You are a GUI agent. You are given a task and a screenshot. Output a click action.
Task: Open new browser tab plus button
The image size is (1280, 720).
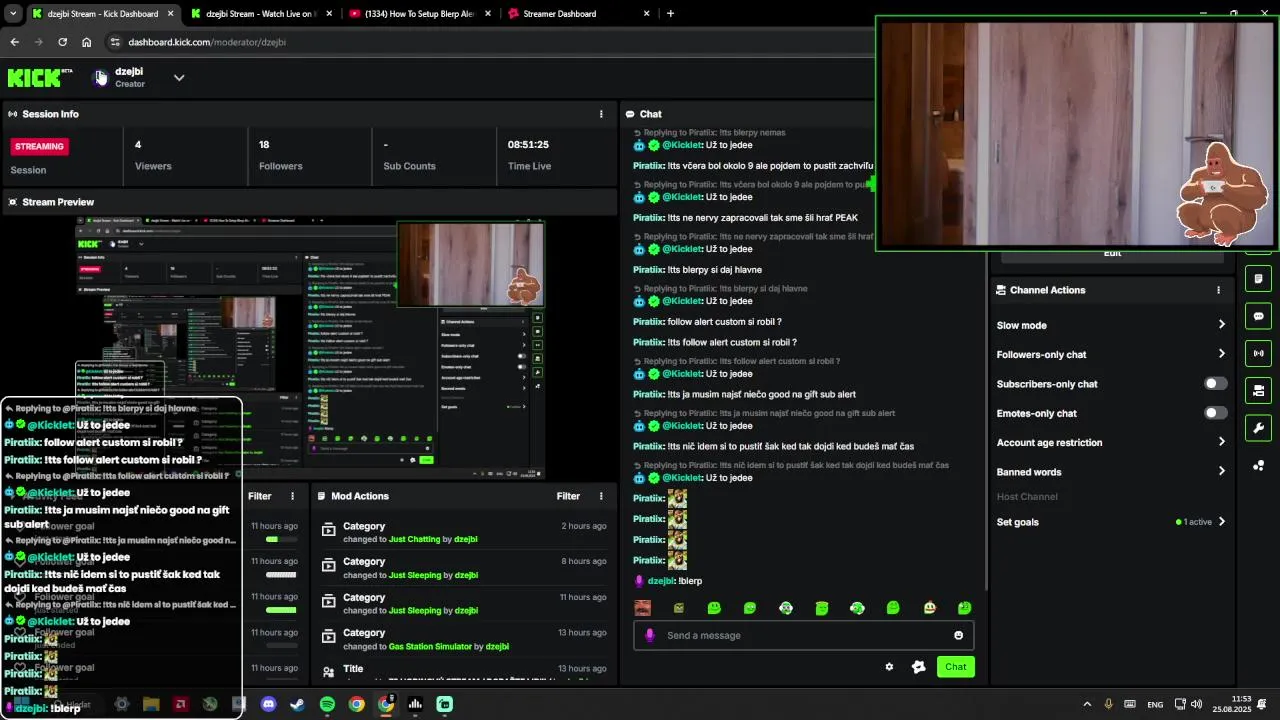[x=670, y=14]
